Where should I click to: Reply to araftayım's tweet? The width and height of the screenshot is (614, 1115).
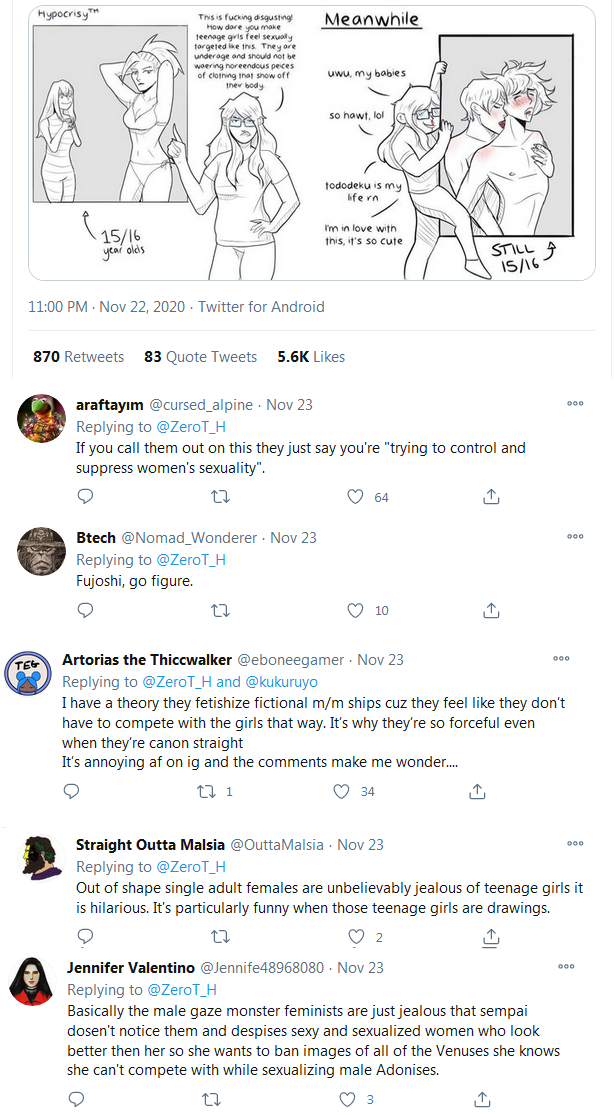point(85,497)
